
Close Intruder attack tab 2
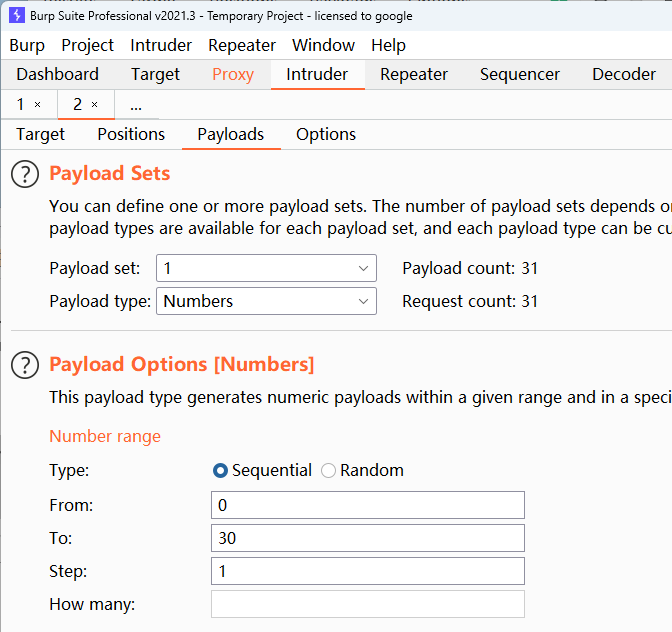[x=95, y=105]
